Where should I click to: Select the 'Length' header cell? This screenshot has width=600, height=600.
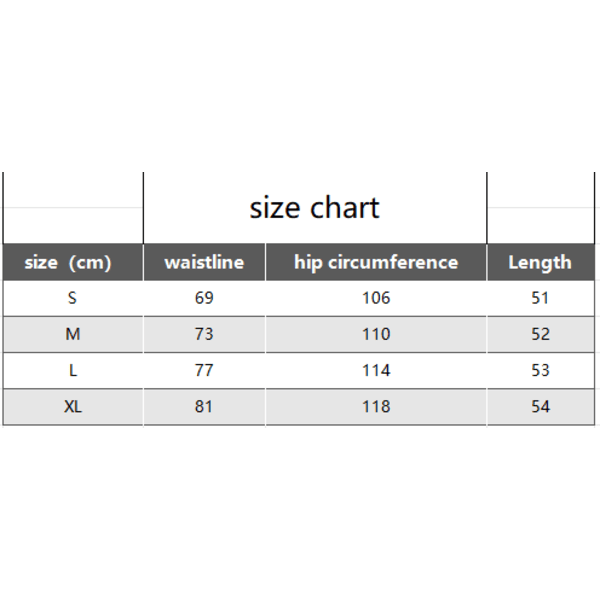coord(541,262)
